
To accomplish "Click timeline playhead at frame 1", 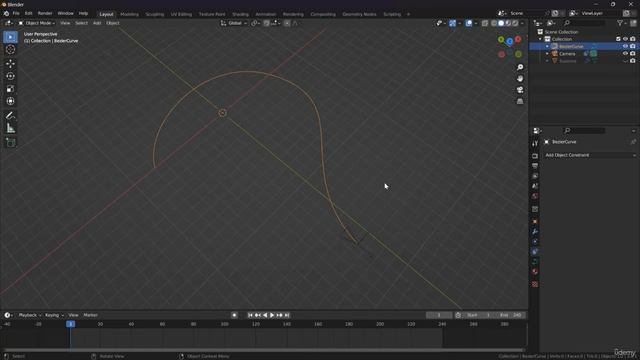I will (x=70, y=324).
